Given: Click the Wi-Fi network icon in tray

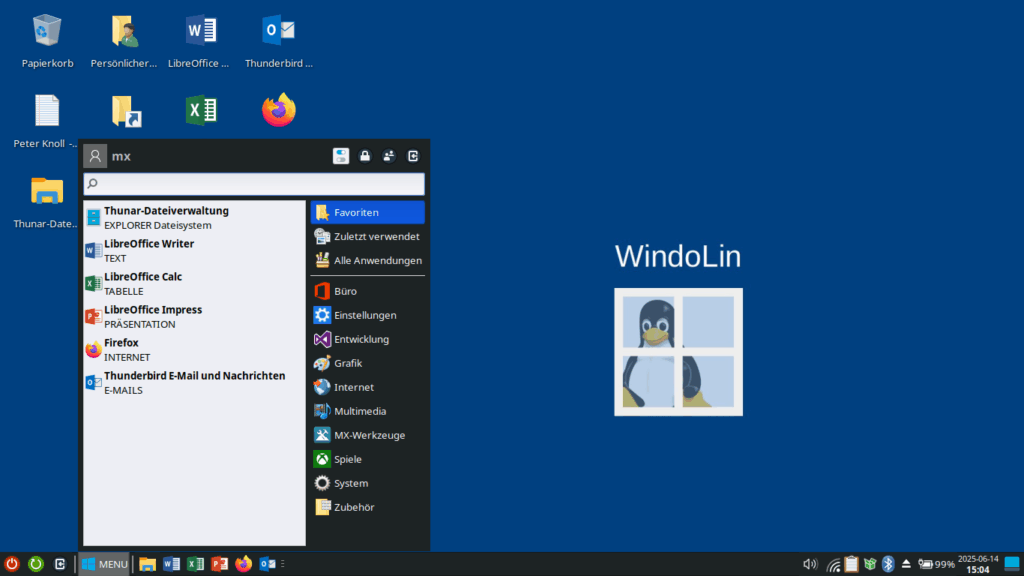Looking at the screenshot, I should click(833, 564).
